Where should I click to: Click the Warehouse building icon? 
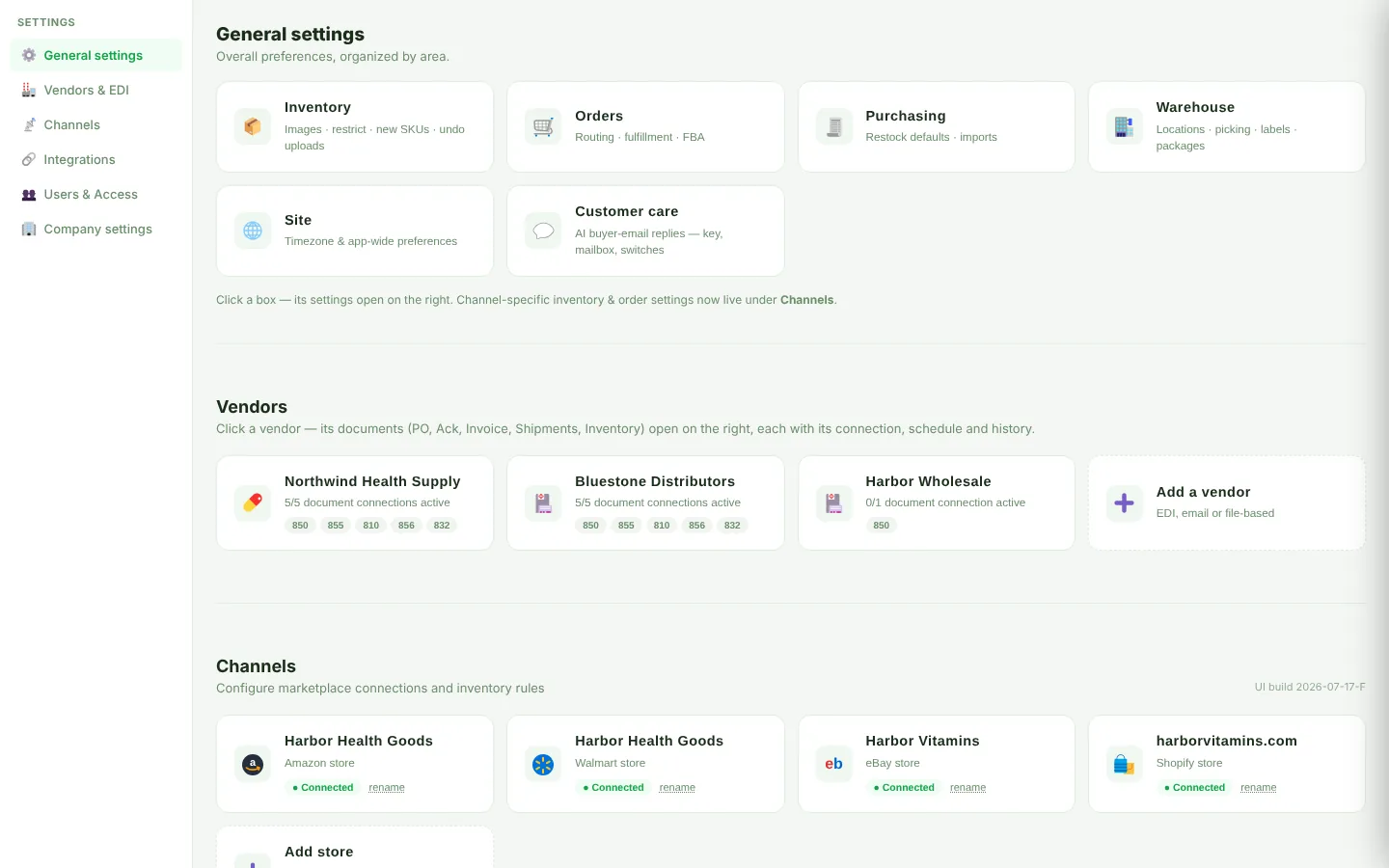point(1125,126)
